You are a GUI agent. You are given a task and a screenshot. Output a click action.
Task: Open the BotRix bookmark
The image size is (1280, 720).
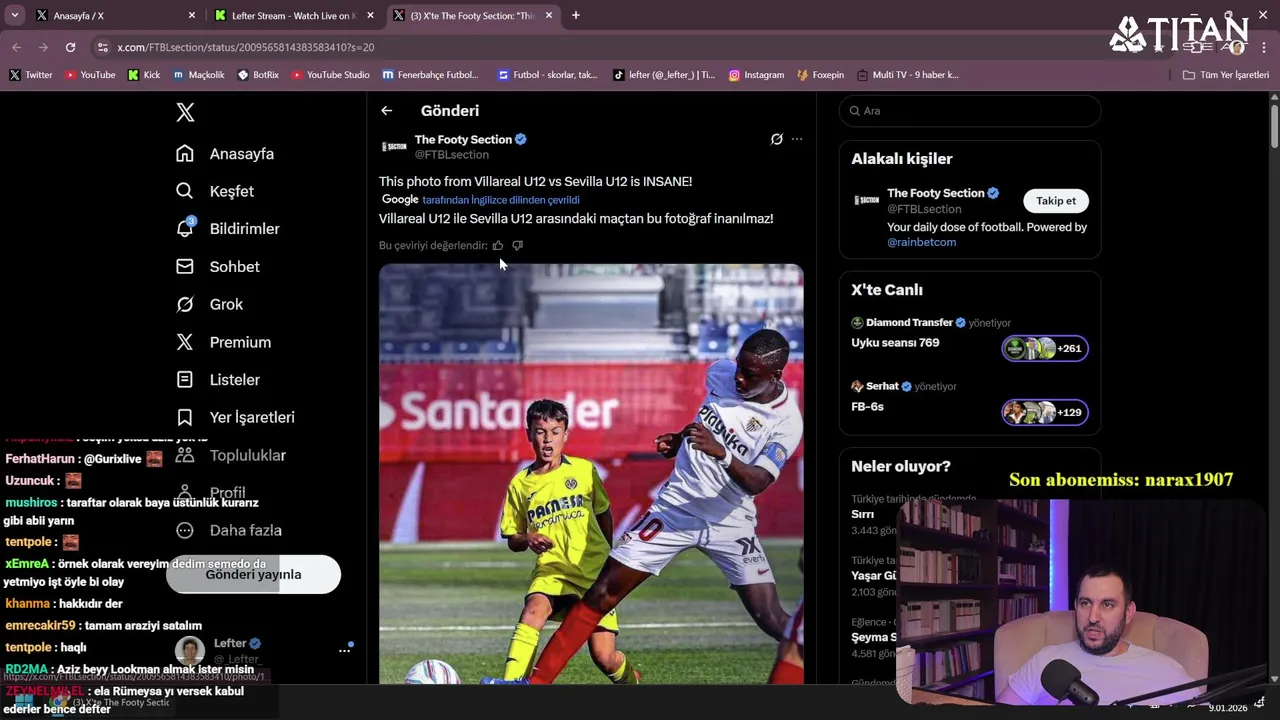click(258, 75)
